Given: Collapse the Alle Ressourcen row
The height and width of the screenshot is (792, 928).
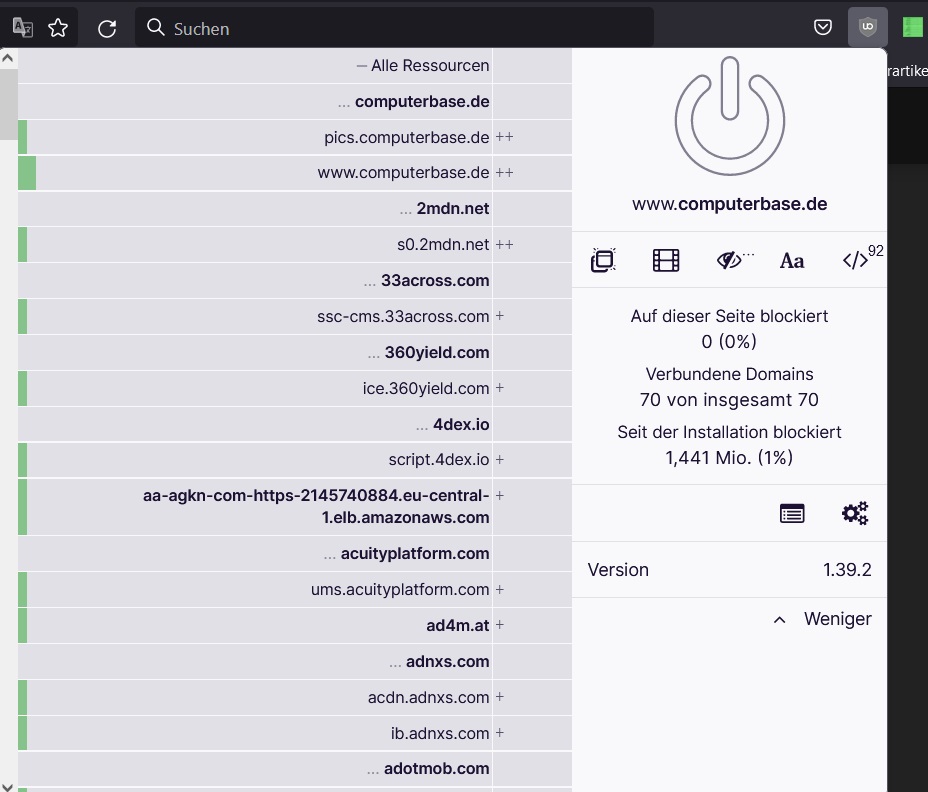Looking at the screenshot, I should 295,66.
